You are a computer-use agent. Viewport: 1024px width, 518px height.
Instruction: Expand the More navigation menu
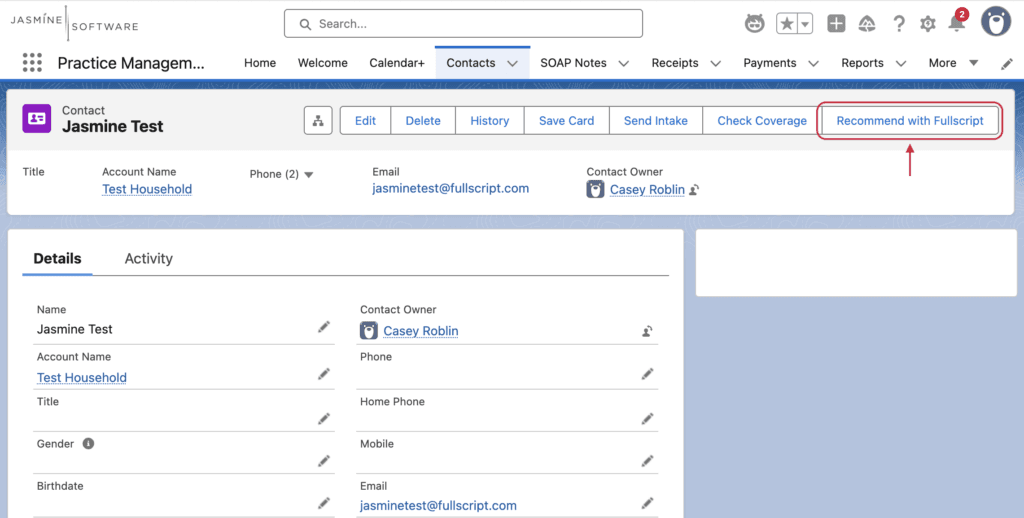953,63
